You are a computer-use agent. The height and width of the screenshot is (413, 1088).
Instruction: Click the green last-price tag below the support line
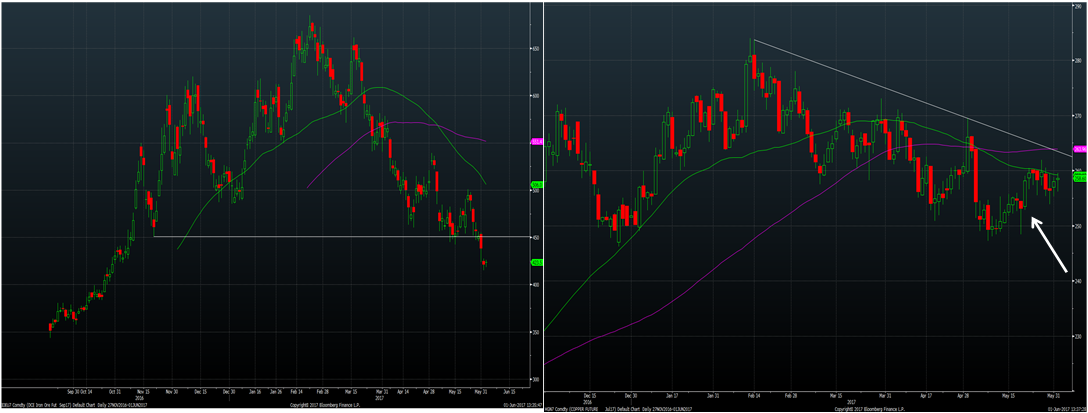pyautogui.click(x=536, y=263)
